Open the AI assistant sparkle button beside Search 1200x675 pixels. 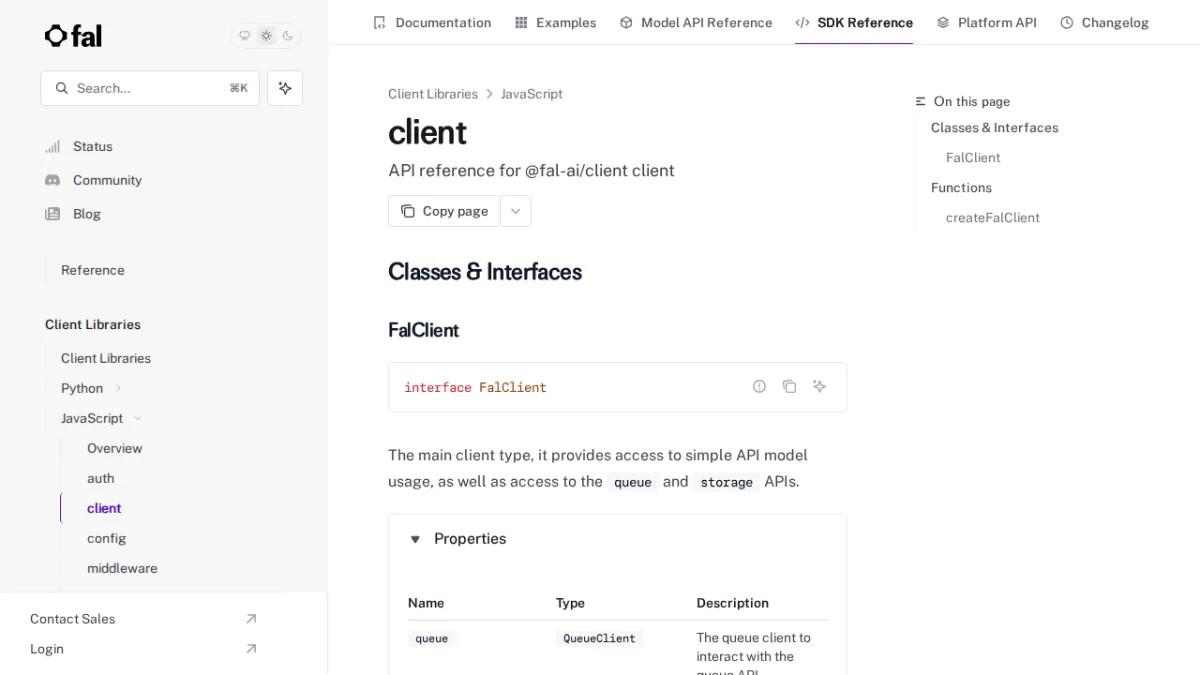point(285,88)
